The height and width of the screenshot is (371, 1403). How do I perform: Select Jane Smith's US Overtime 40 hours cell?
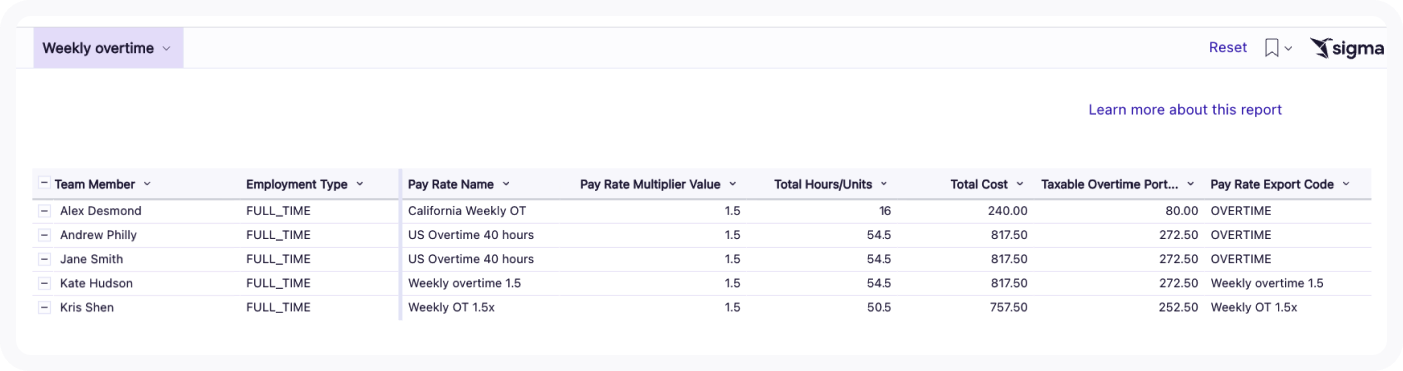pyautogui.click(x=471, y=259)
